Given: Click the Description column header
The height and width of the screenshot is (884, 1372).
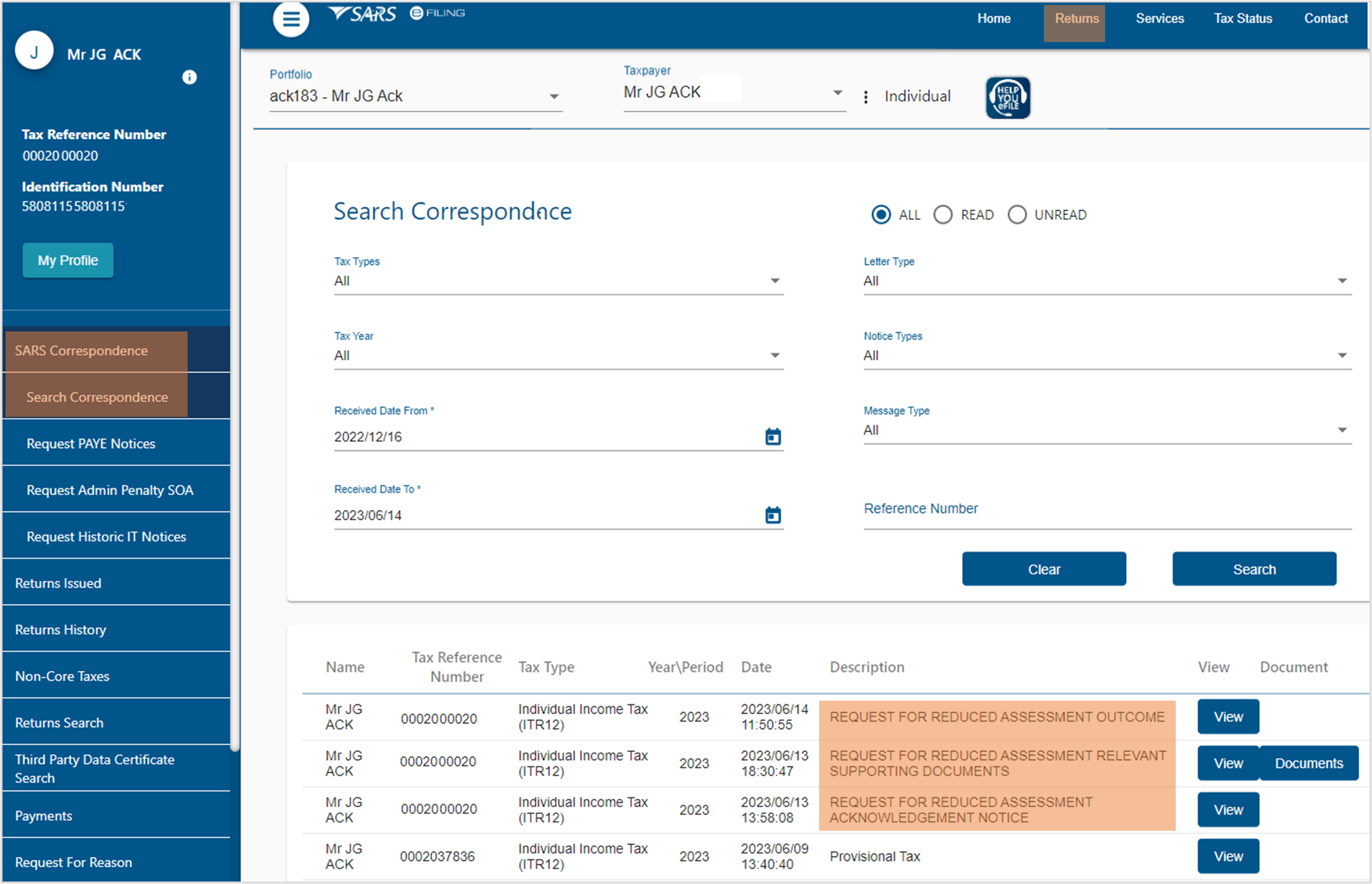Looking at the screenshot, I should tap(867, 667).
